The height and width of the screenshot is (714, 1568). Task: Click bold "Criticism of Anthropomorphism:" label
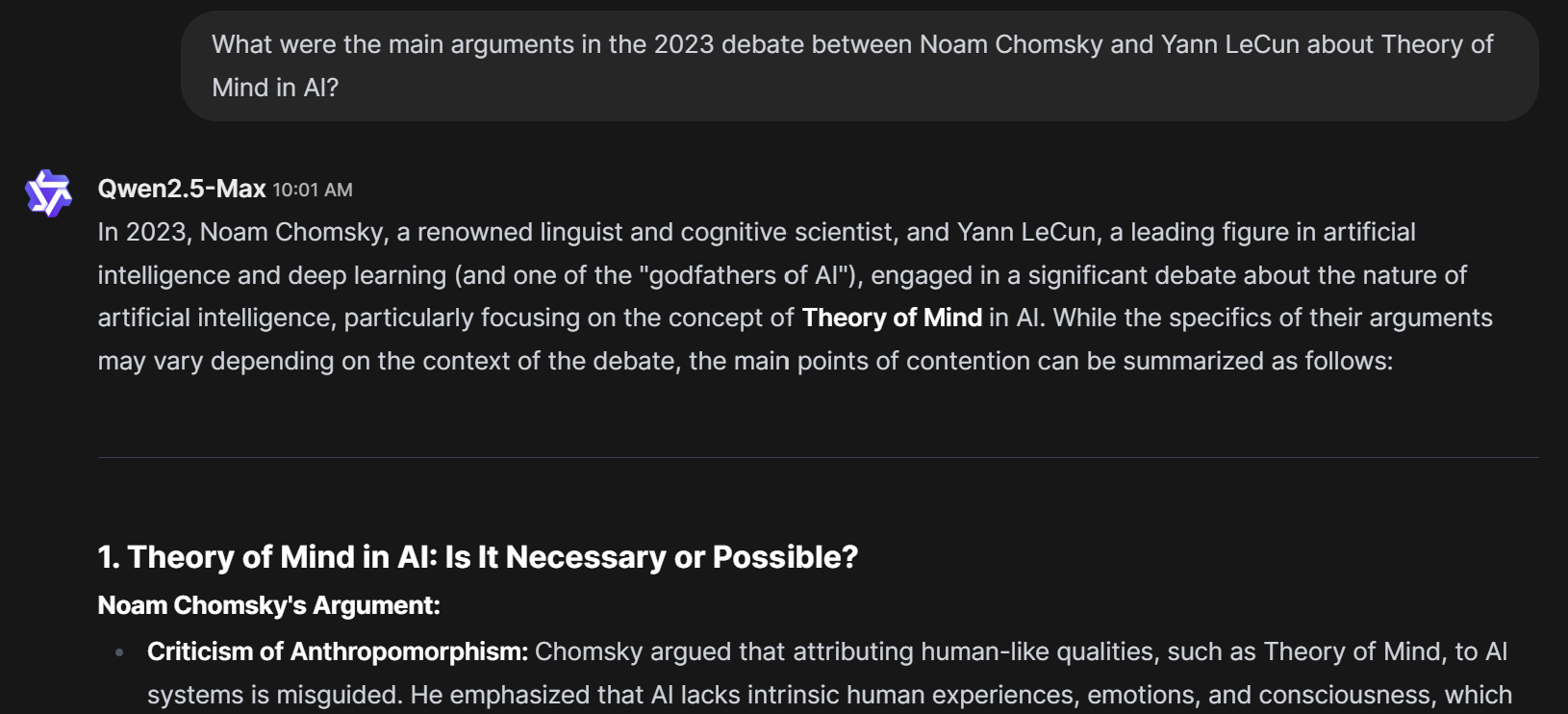[338, 651]
